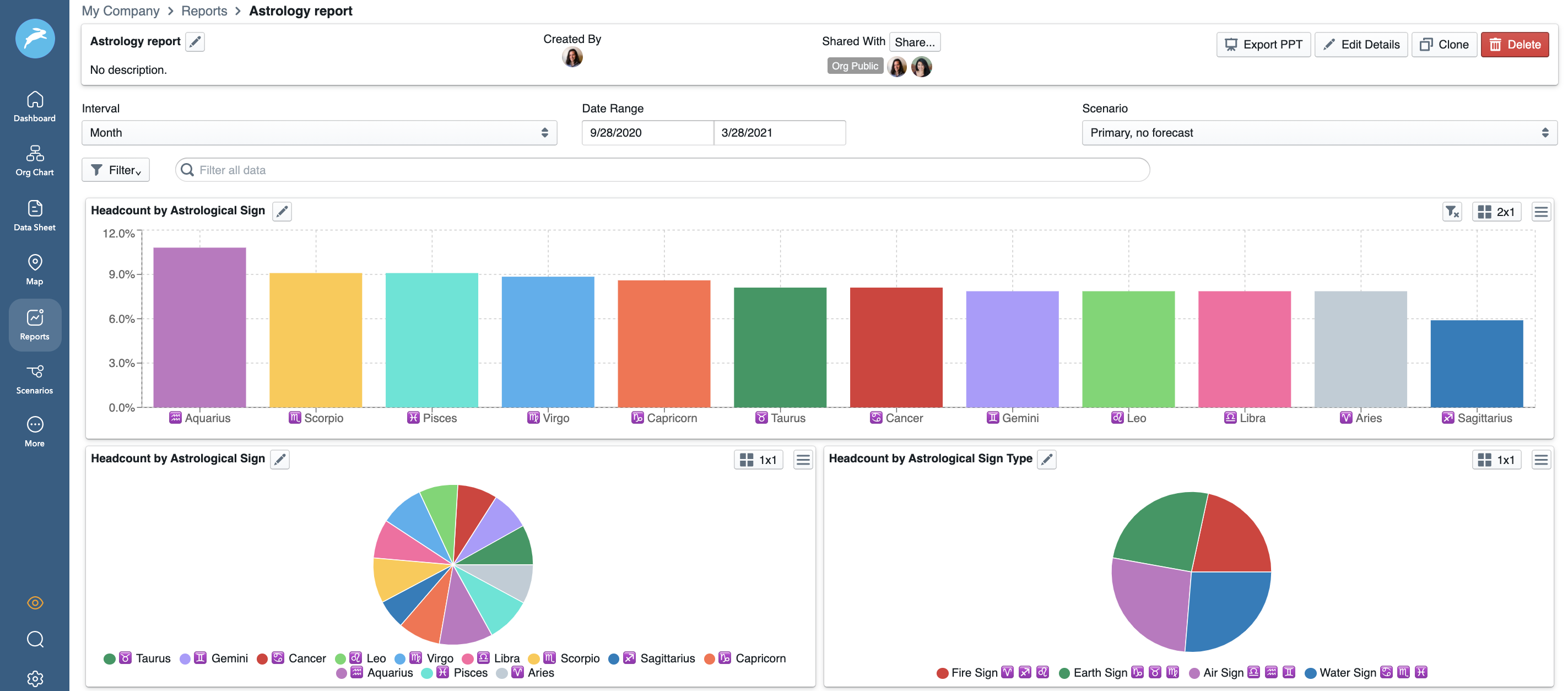This screenshot has width=1568, height=691.
Task: Open the Org Chart sidebar icon
Action: (x=35, y=160)
